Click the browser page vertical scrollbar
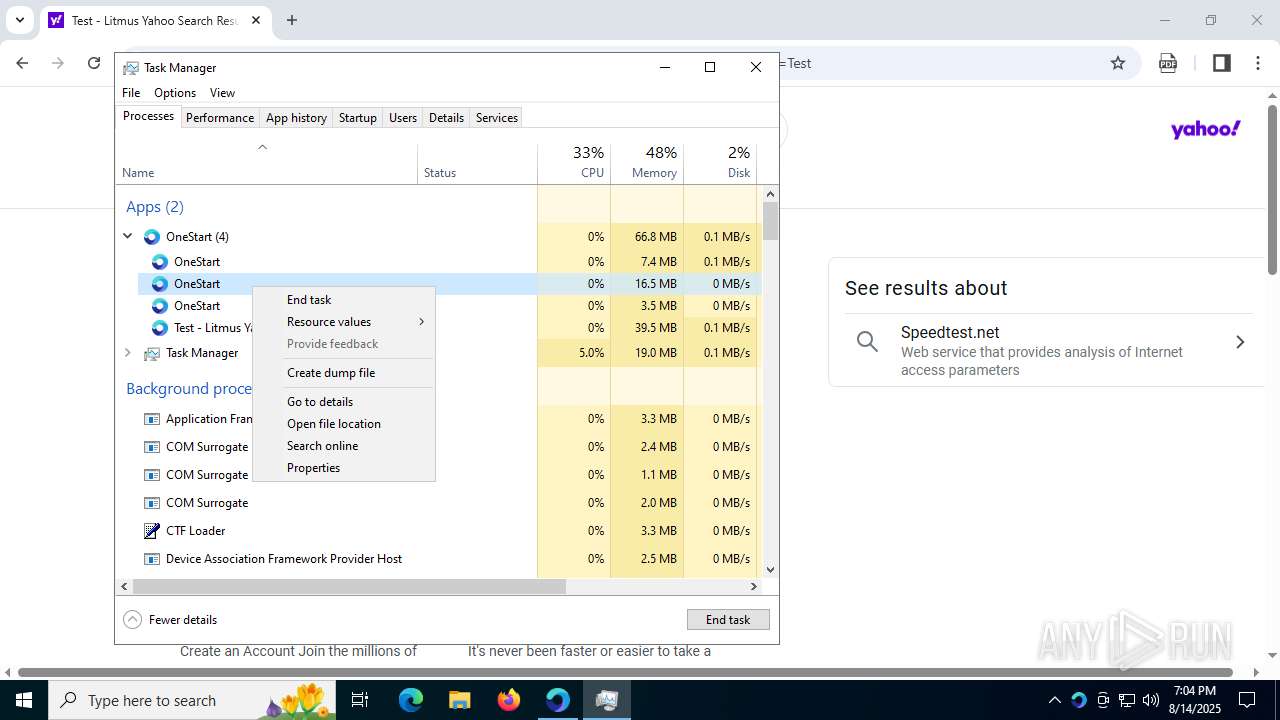This screenshot has height=720, width=1280. [x=1272, y=190]
